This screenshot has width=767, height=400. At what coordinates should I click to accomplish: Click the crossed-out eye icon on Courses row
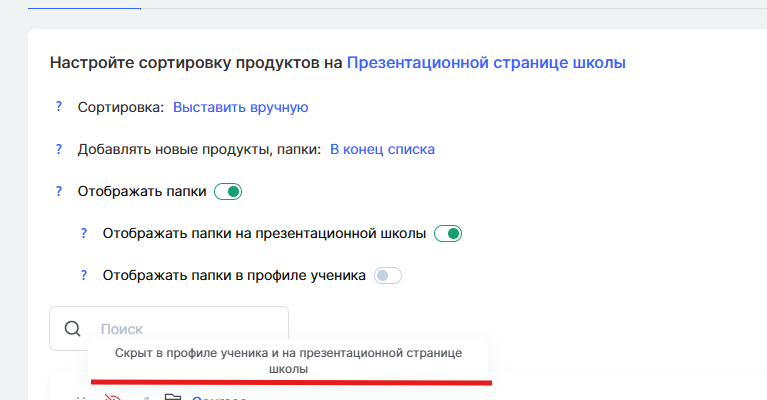[x=113, y=397]
